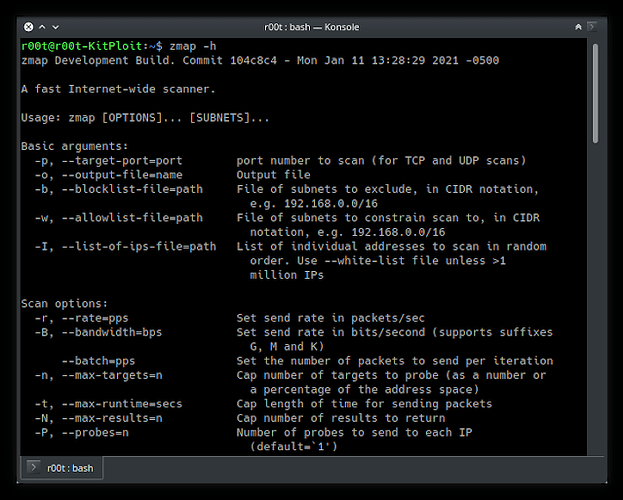The width and height of the screenshot is (623, 500).
Task: Click the Scan options: heading
Action: click(x=64, y=304)
